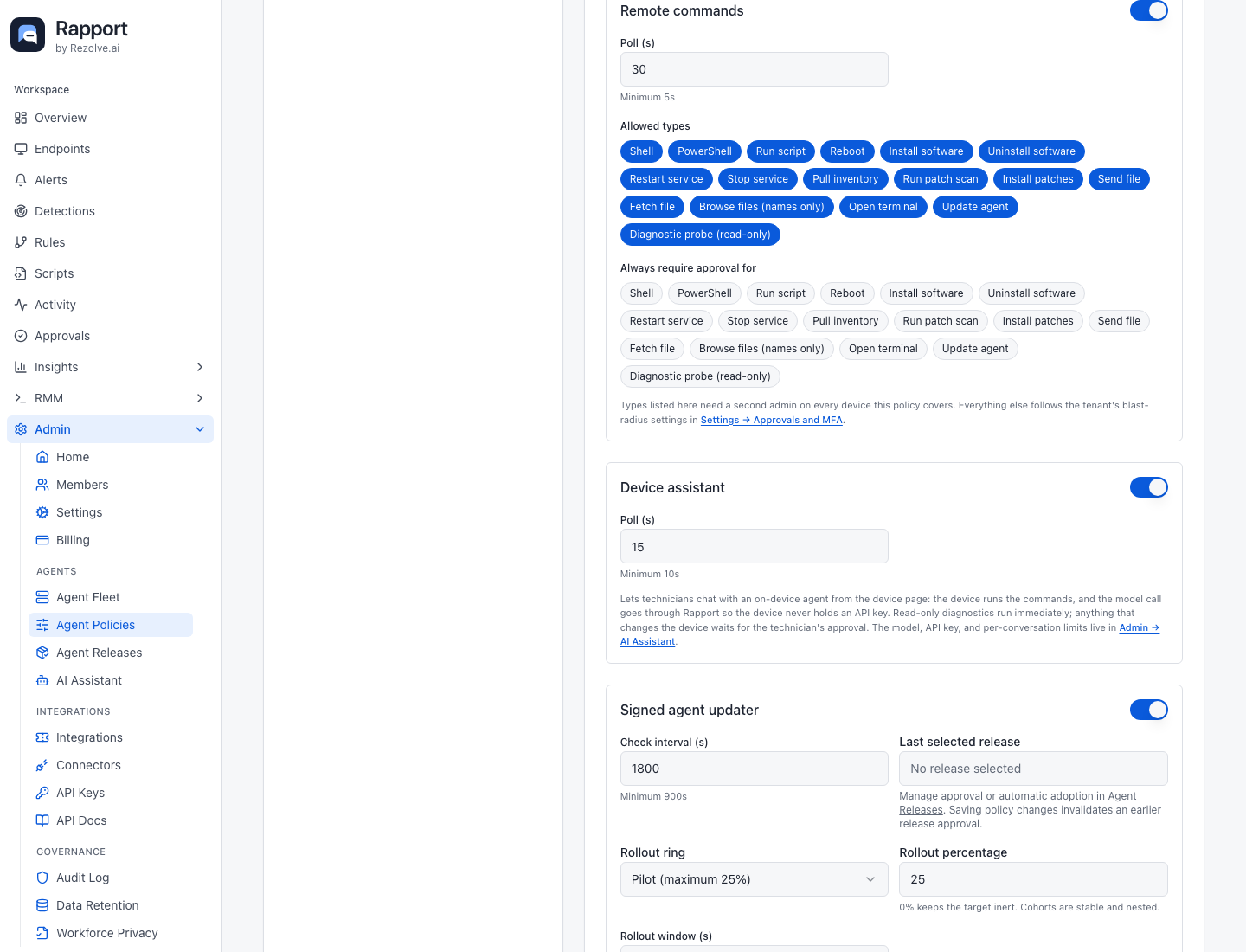Screen dimensions: 1246x952
Task: Click the Agent Fleet server icon
Action: (42, 597)
